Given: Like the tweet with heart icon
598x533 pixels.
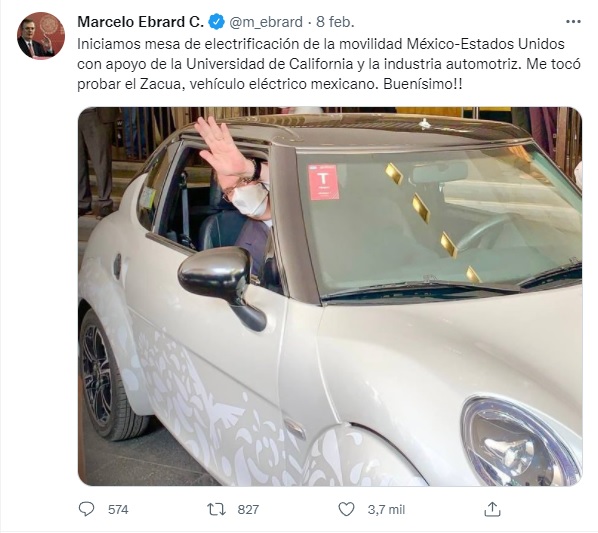Looking at the screenshot, I should click(x=346, y=509).
